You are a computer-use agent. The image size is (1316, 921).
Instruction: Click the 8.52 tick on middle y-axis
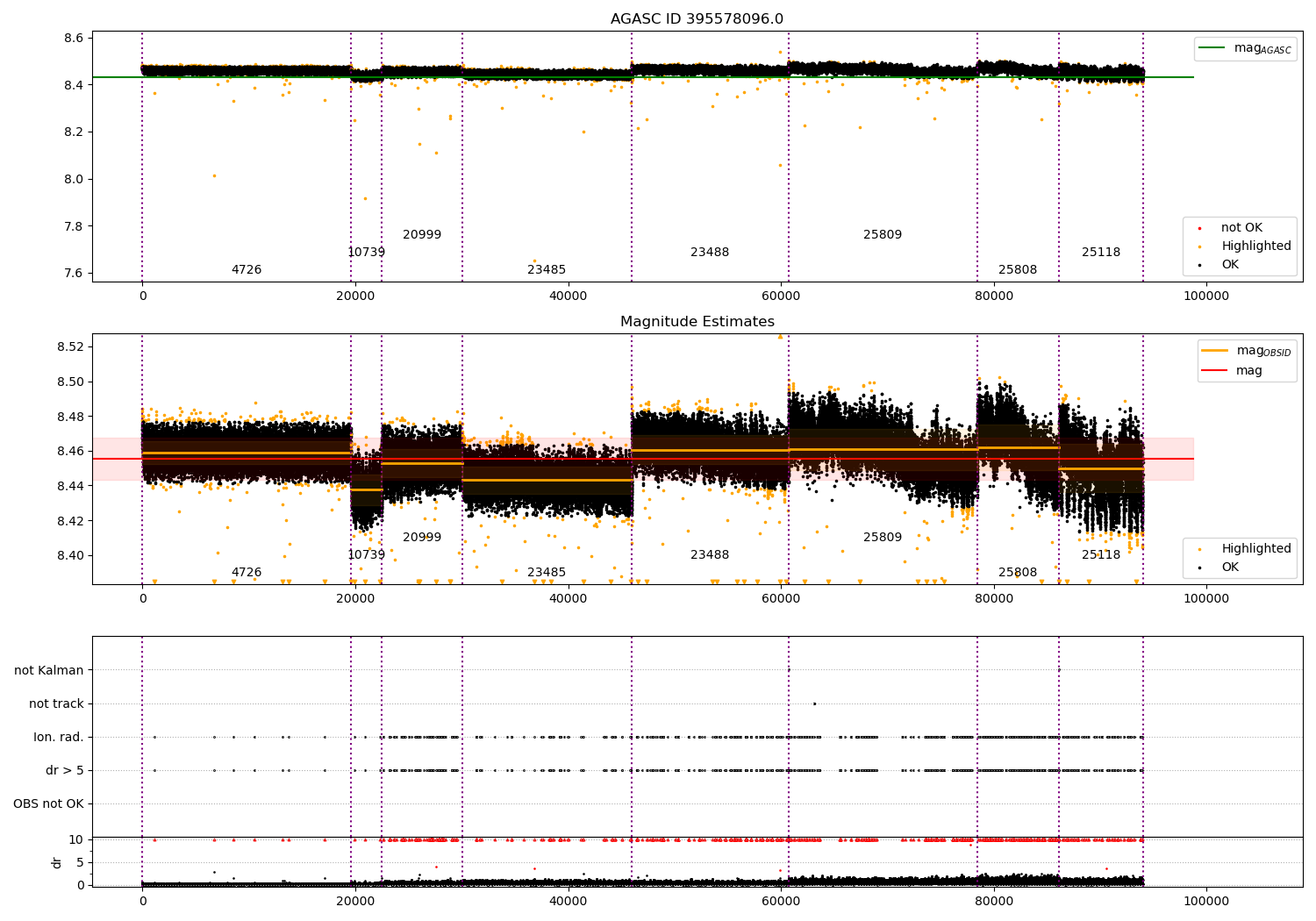click(70, 346)
